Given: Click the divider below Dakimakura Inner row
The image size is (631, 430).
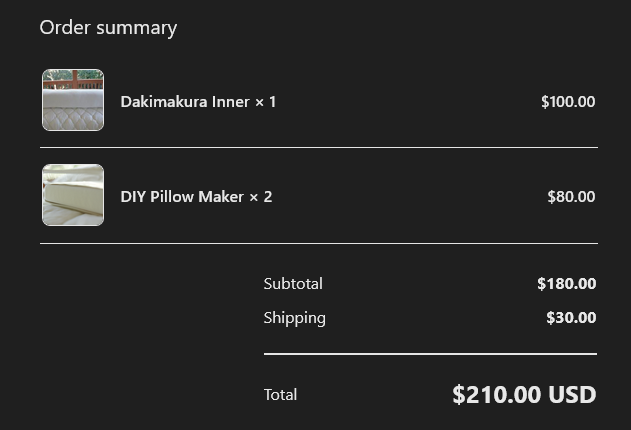Looking at the screenshot, I should coord(319,148).
